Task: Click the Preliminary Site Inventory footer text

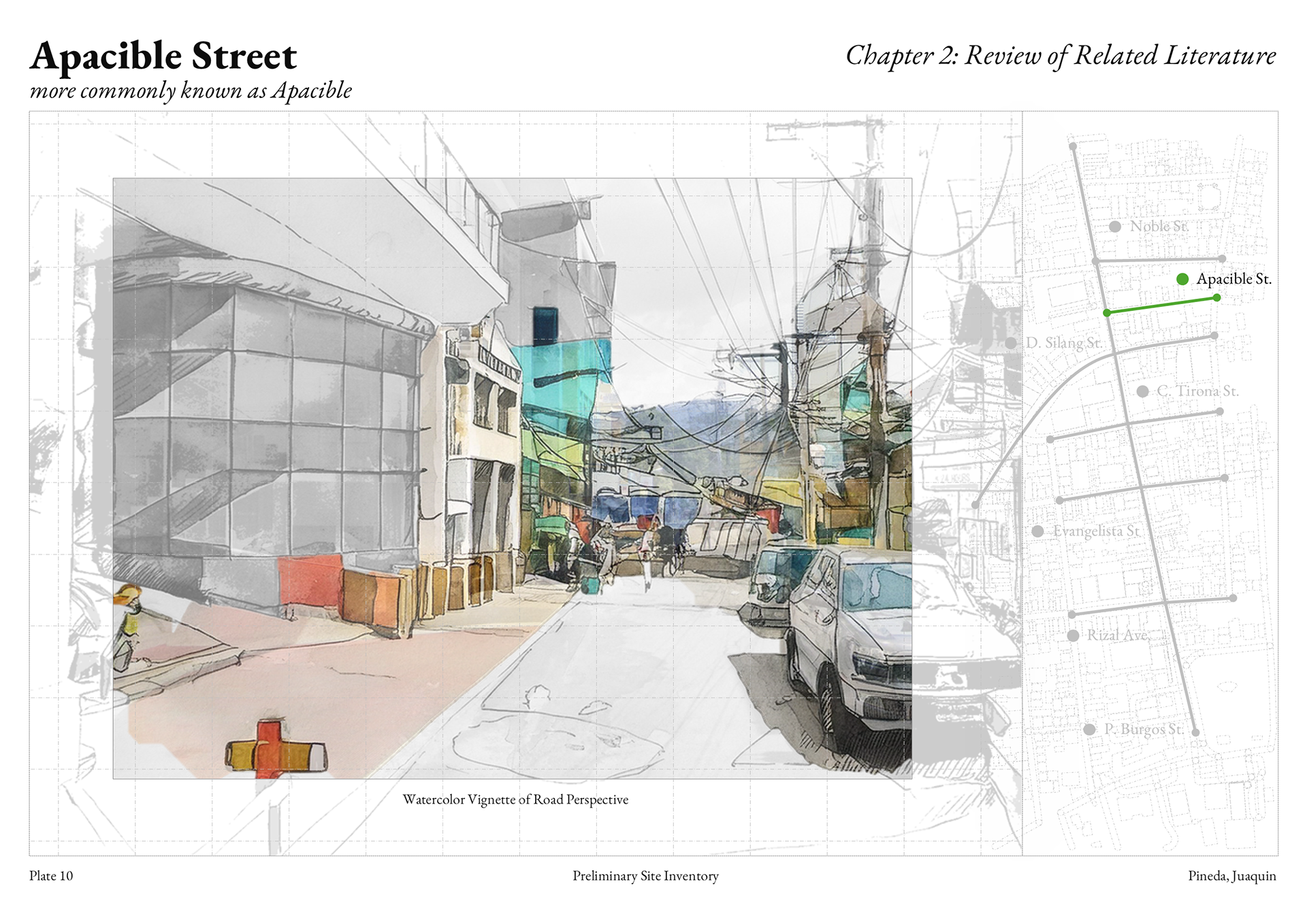Action: 645,876
